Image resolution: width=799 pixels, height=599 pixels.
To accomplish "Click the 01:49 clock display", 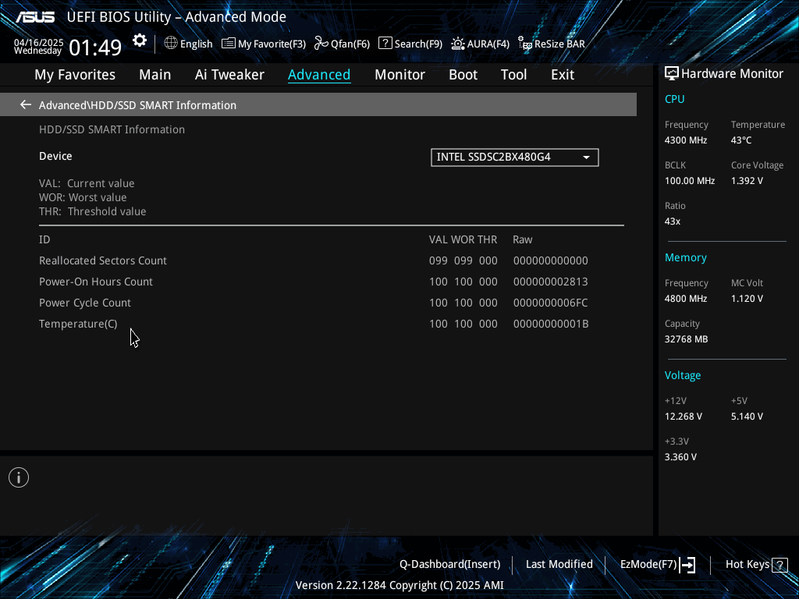I will coord(95,47).
